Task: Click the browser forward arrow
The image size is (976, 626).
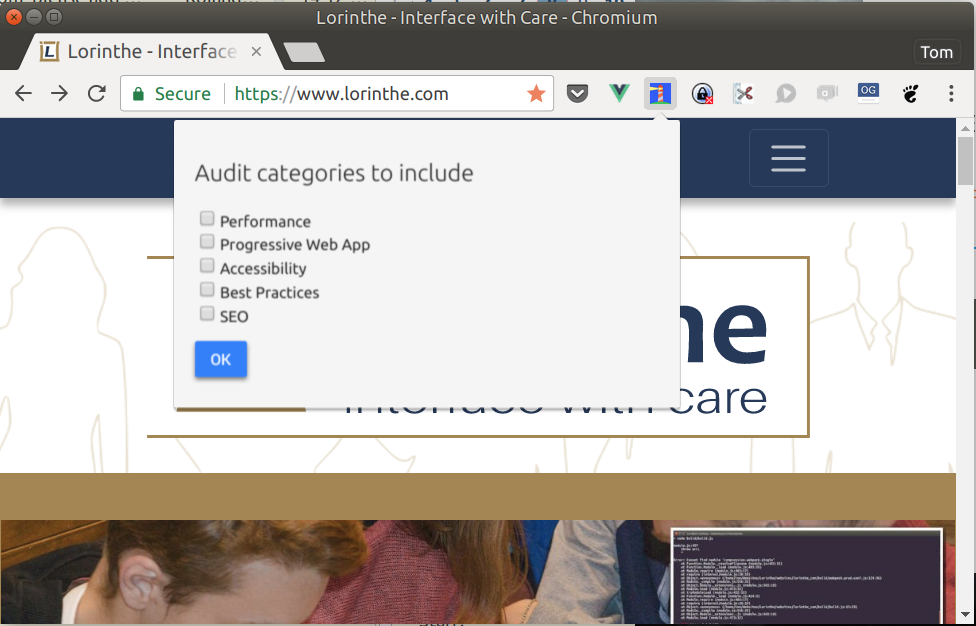Action: tap(60, 94)
